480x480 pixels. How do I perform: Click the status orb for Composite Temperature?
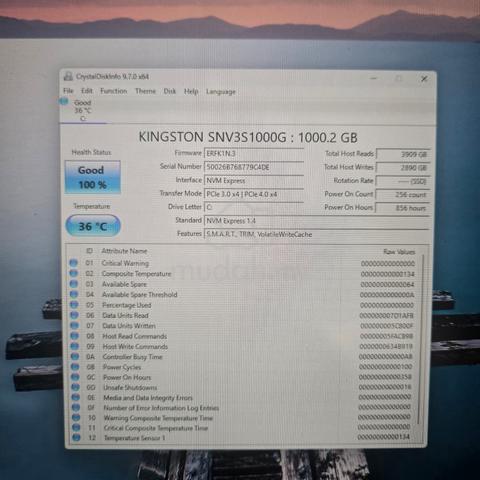pyautogui.click(x=73, y=273)
